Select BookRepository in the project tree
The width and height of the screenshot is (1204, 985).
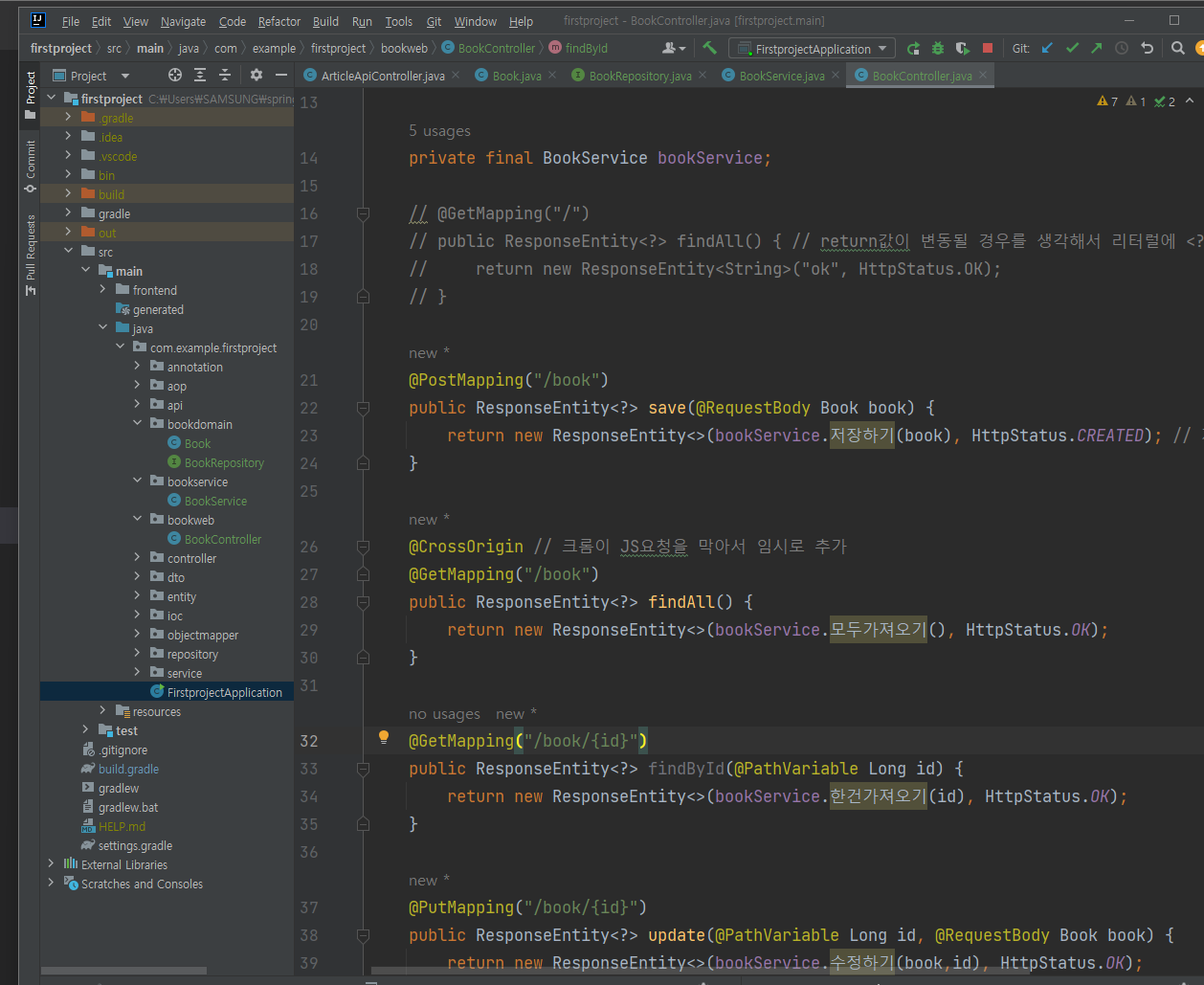pos(224,462)
